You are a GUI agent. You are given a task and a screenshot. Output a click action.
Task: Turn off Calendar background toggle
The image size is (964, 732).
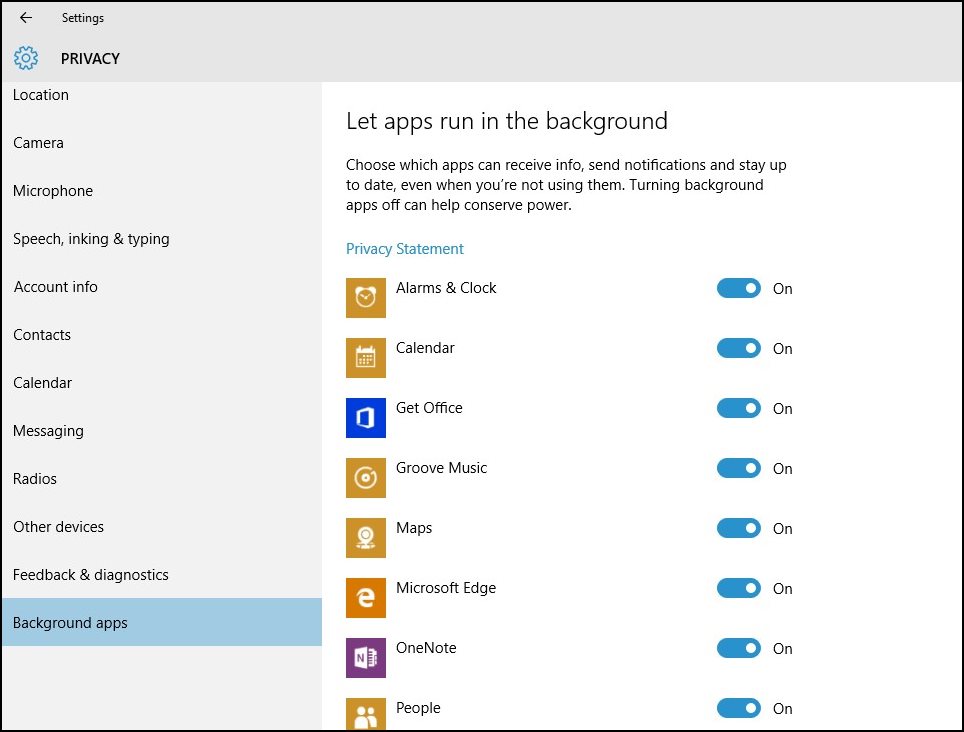(x=738, y=348)
